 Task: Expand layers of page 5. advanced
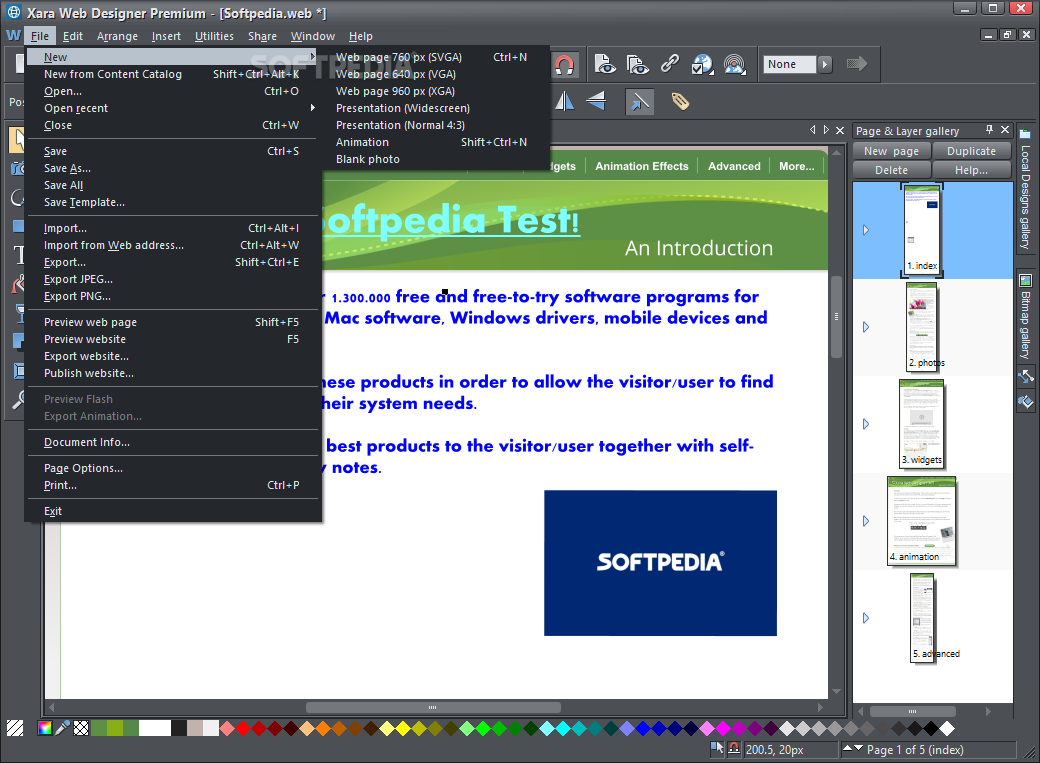point(866,618)
